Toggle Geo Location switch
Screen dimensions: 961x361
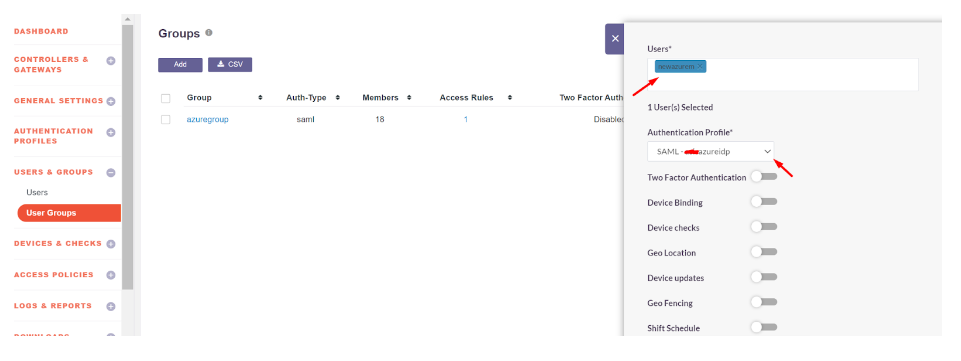tap(764, 252)
